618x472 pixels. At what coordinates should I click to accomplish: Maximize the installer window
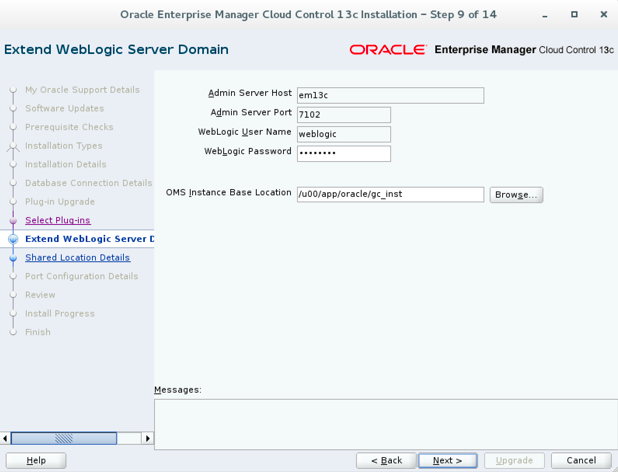point(574,15)
